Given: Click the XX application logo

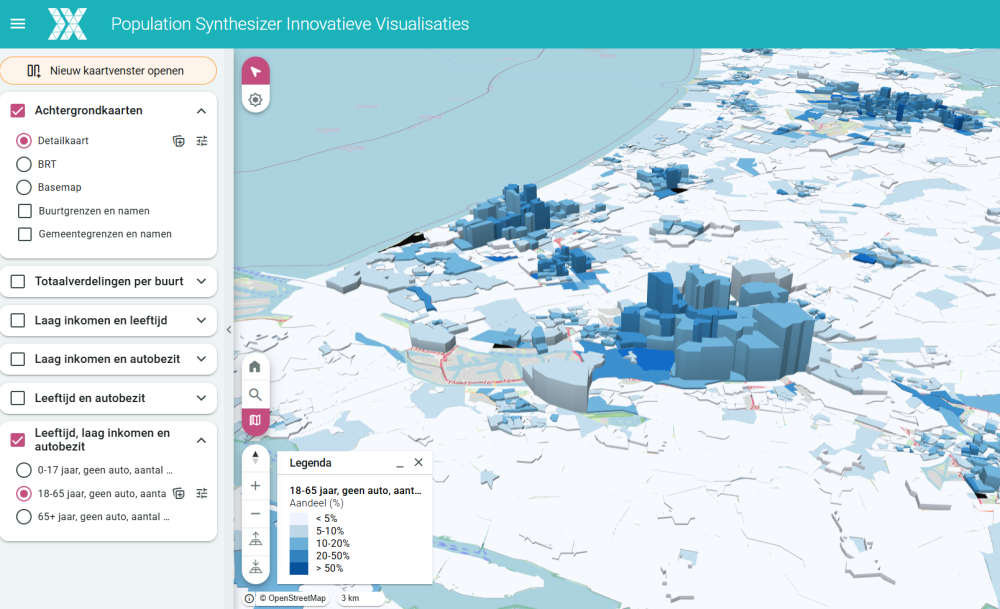Looking at the screenshot, I should click(68, 24).
